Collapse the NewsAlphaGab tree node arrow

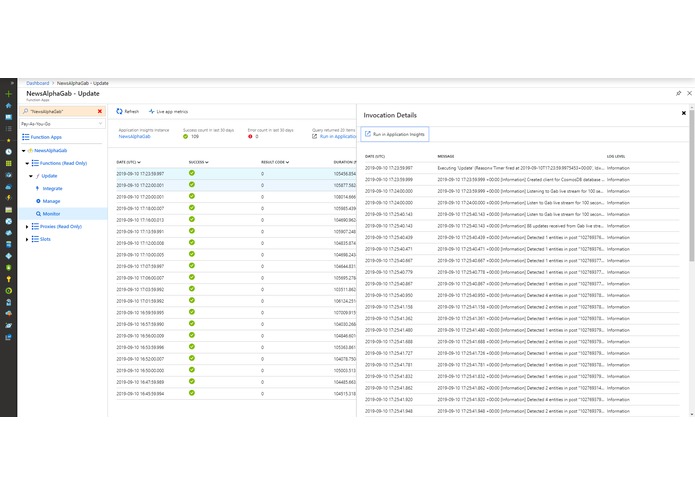point(23,151)
